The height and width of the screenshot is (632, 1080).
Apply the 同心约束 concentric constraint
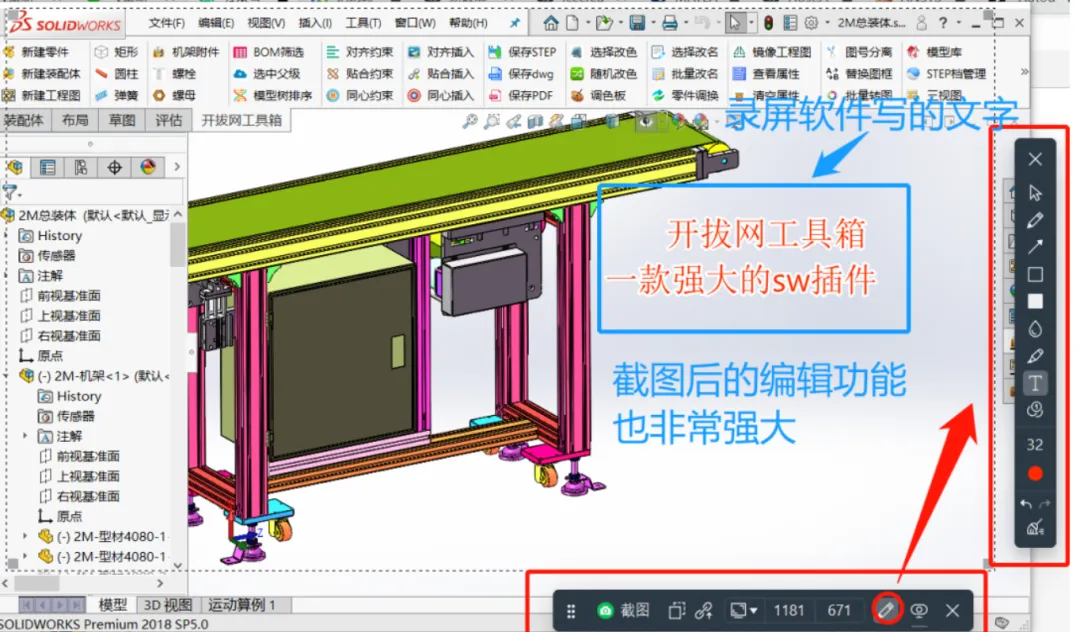pos(360,95)
